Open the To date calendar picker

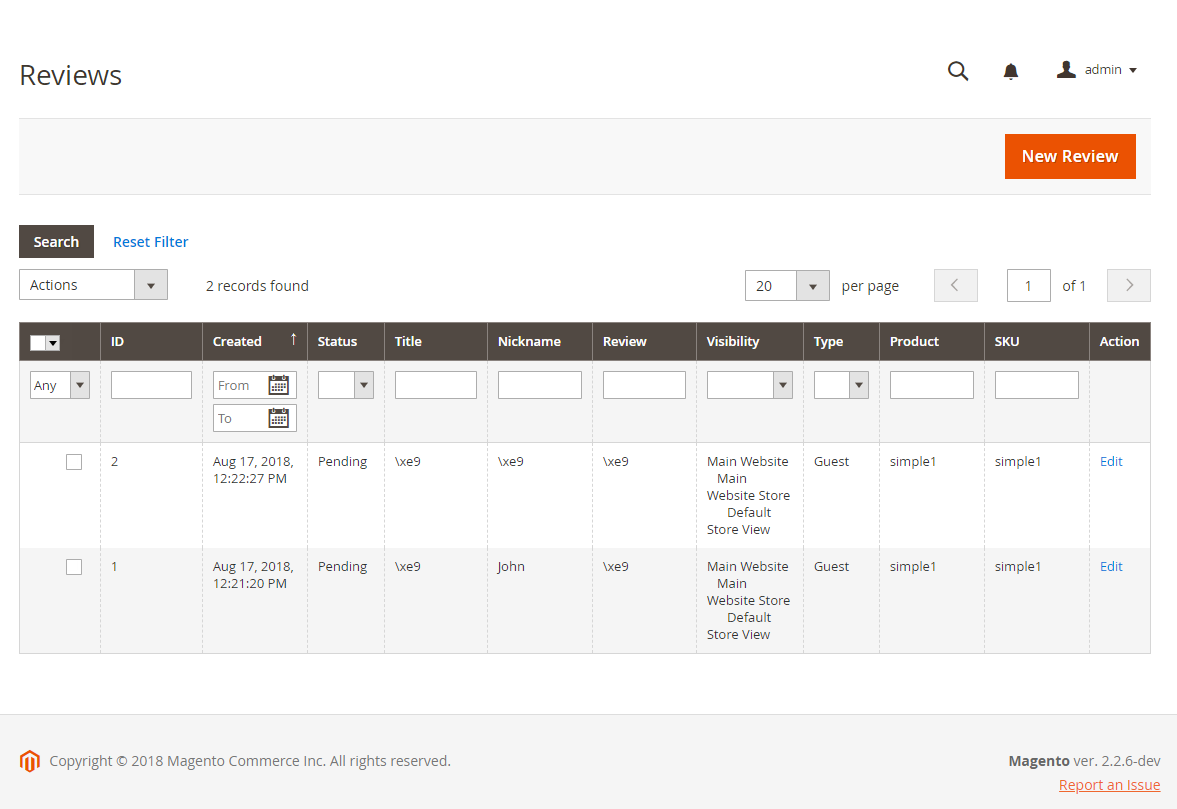click(x=277, y=418)
